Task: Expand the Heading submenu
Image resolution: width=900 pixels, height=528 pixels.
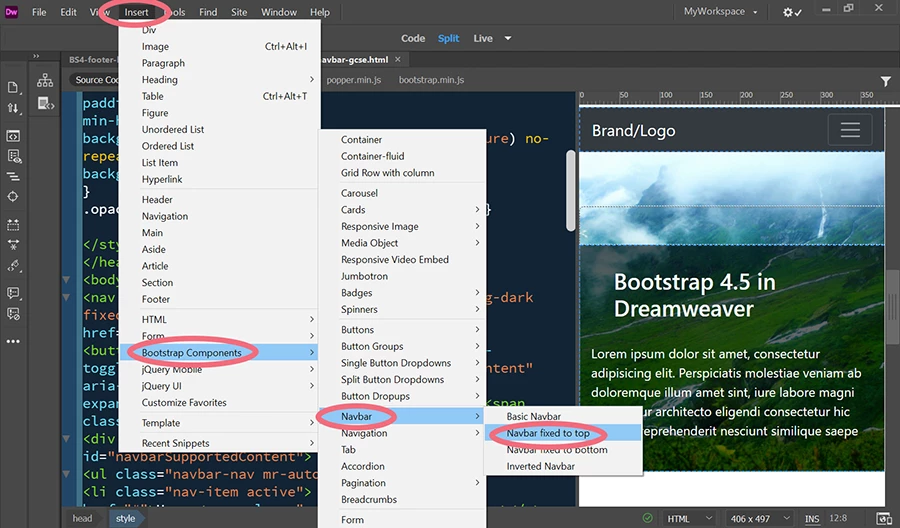Action: pos(219,79)
